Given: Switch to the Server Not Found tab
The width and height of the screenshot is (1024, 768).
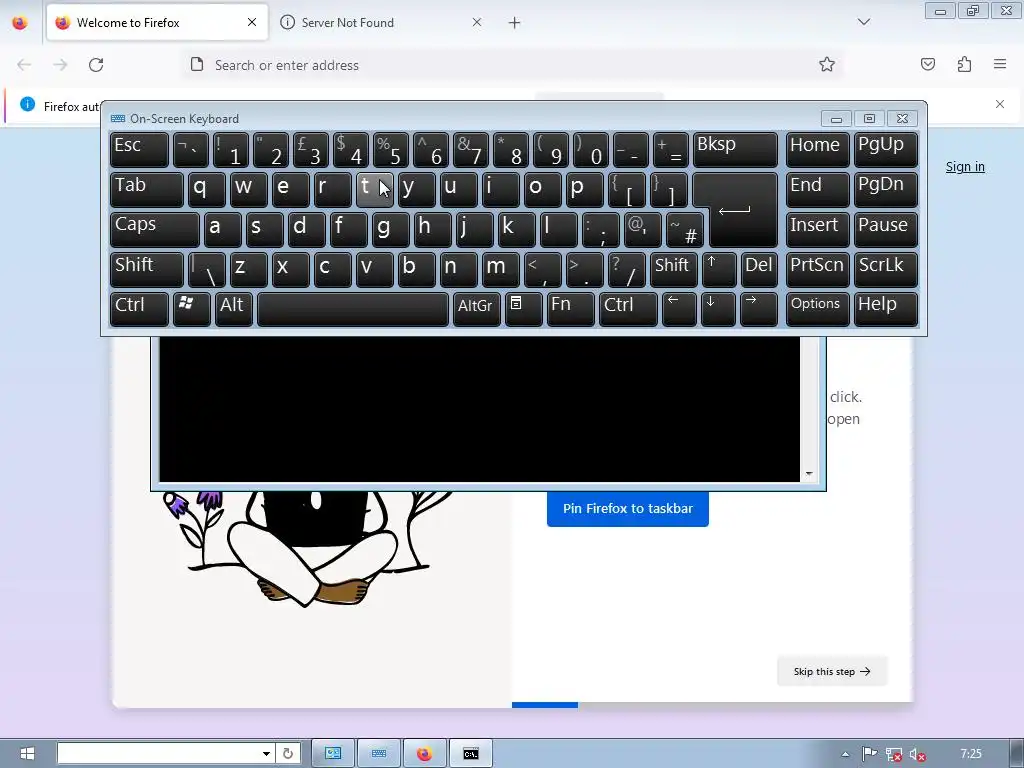Looking at the screenshot, I should tap(381, 23).
